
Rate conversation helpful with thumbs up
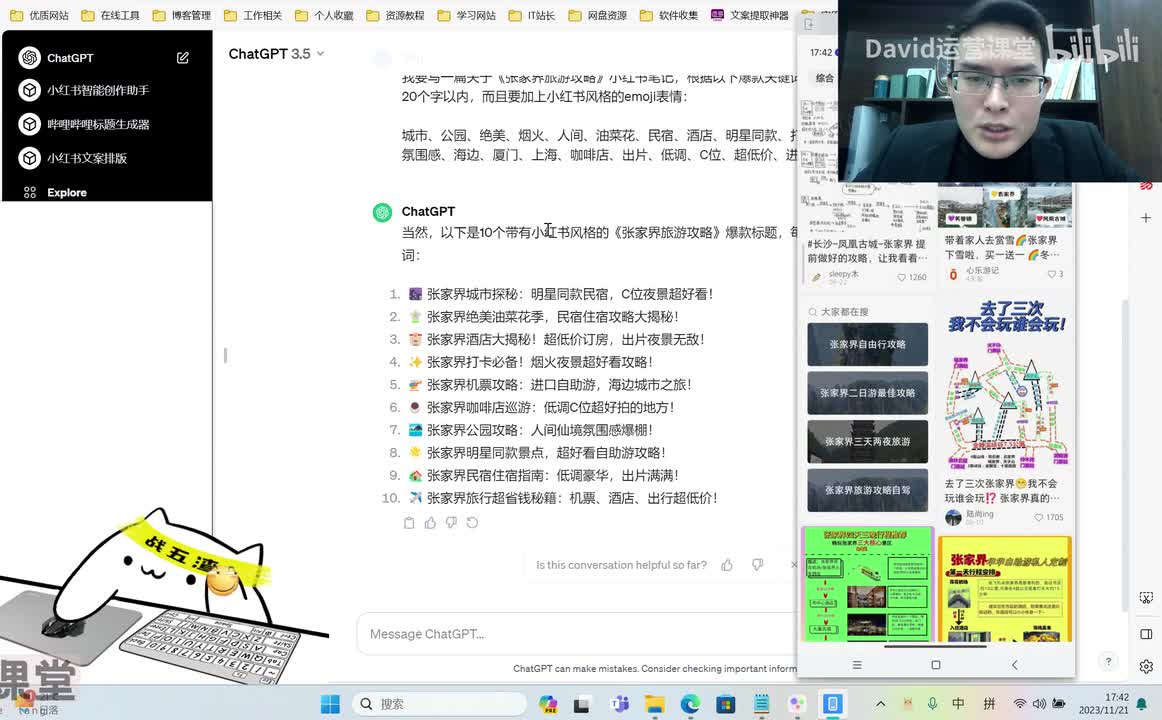click(x=727, y=565)
